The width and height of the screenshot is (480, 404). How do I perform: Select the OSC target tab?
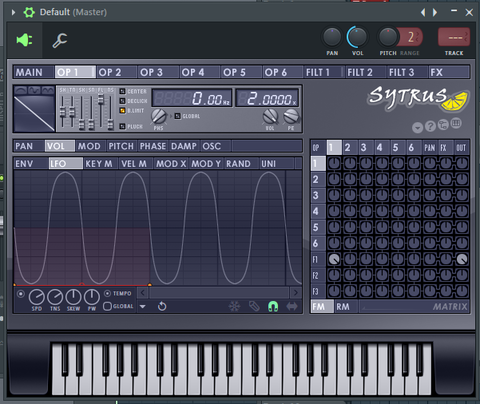click(x=215, y=146)
